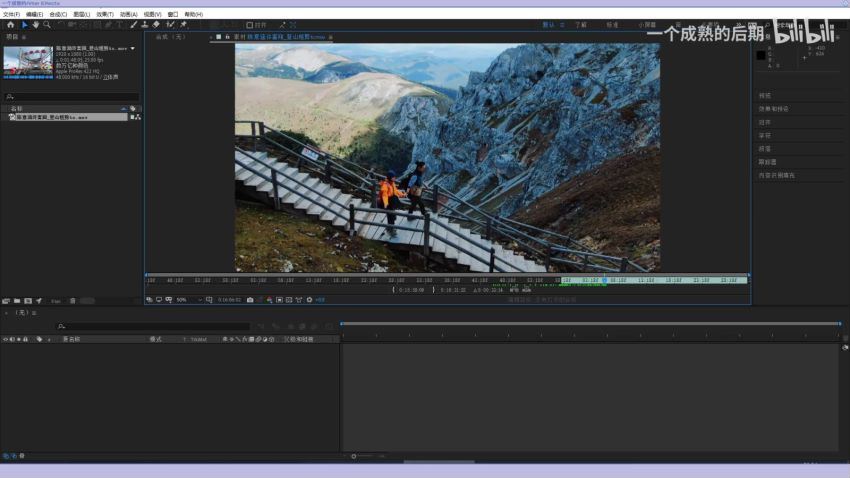Open the 合成(C) menu
Image resolution: width=850 pixels, height=478 pixels.
pyautogui.click(x=58, y=15)
